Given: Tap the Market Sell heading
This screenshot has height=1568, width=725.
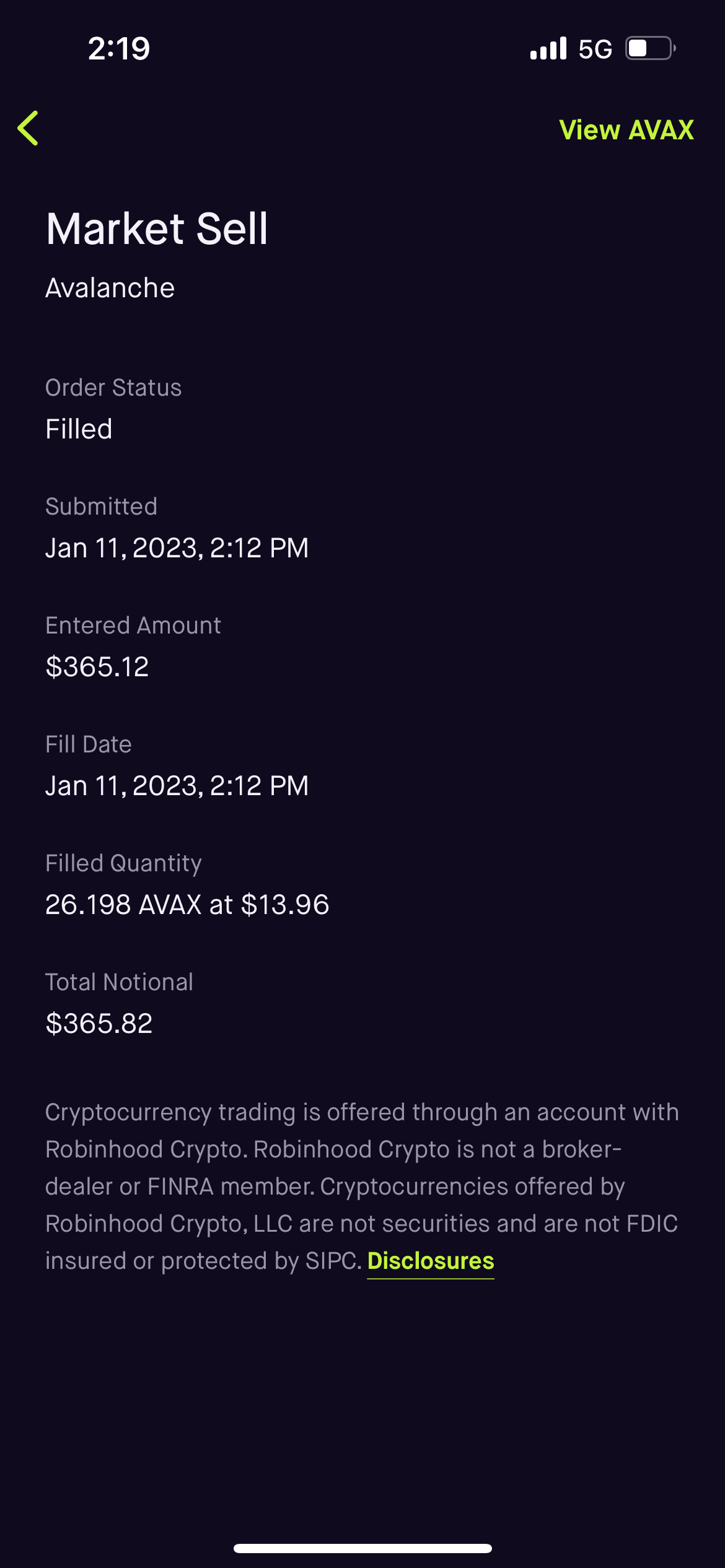Looking at the screenshot, I should tap(157, 229).
